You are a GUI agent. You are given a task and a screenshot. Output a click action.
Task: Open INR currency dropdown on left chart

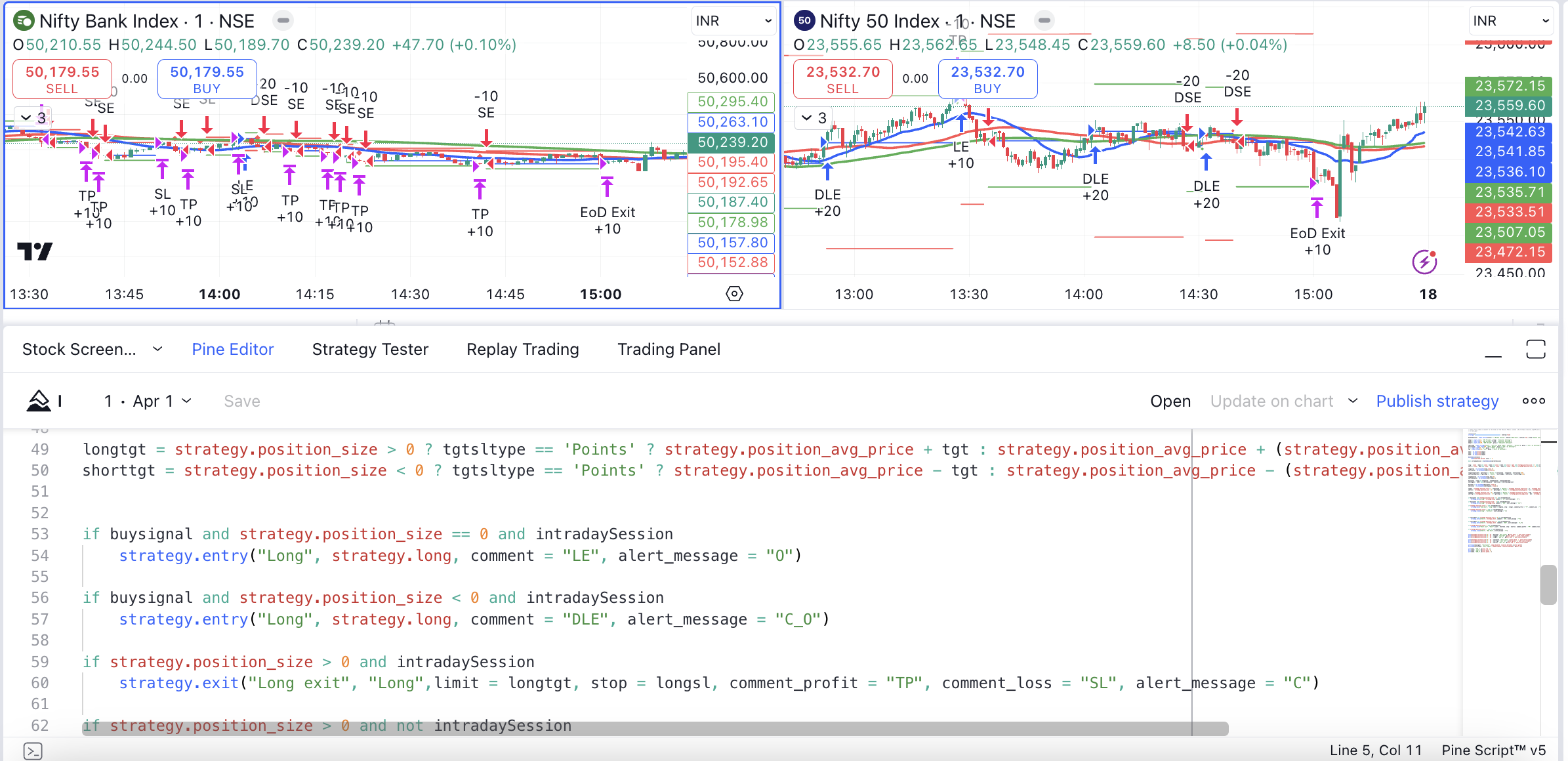(733, 21)
